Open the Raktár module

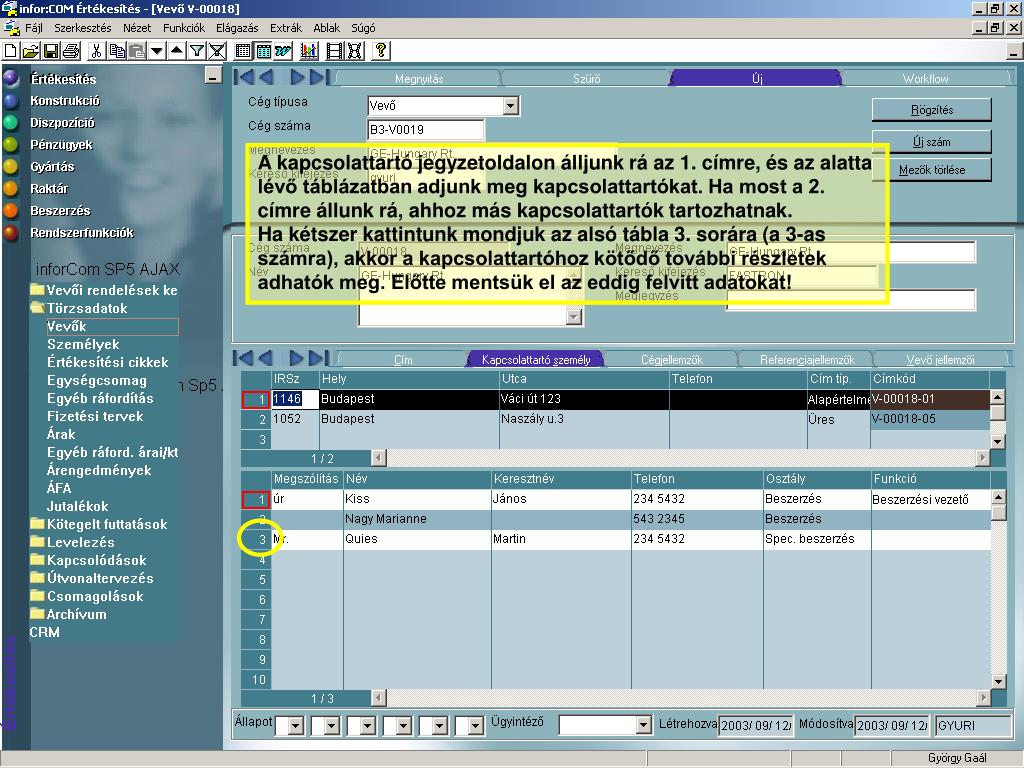49,188
